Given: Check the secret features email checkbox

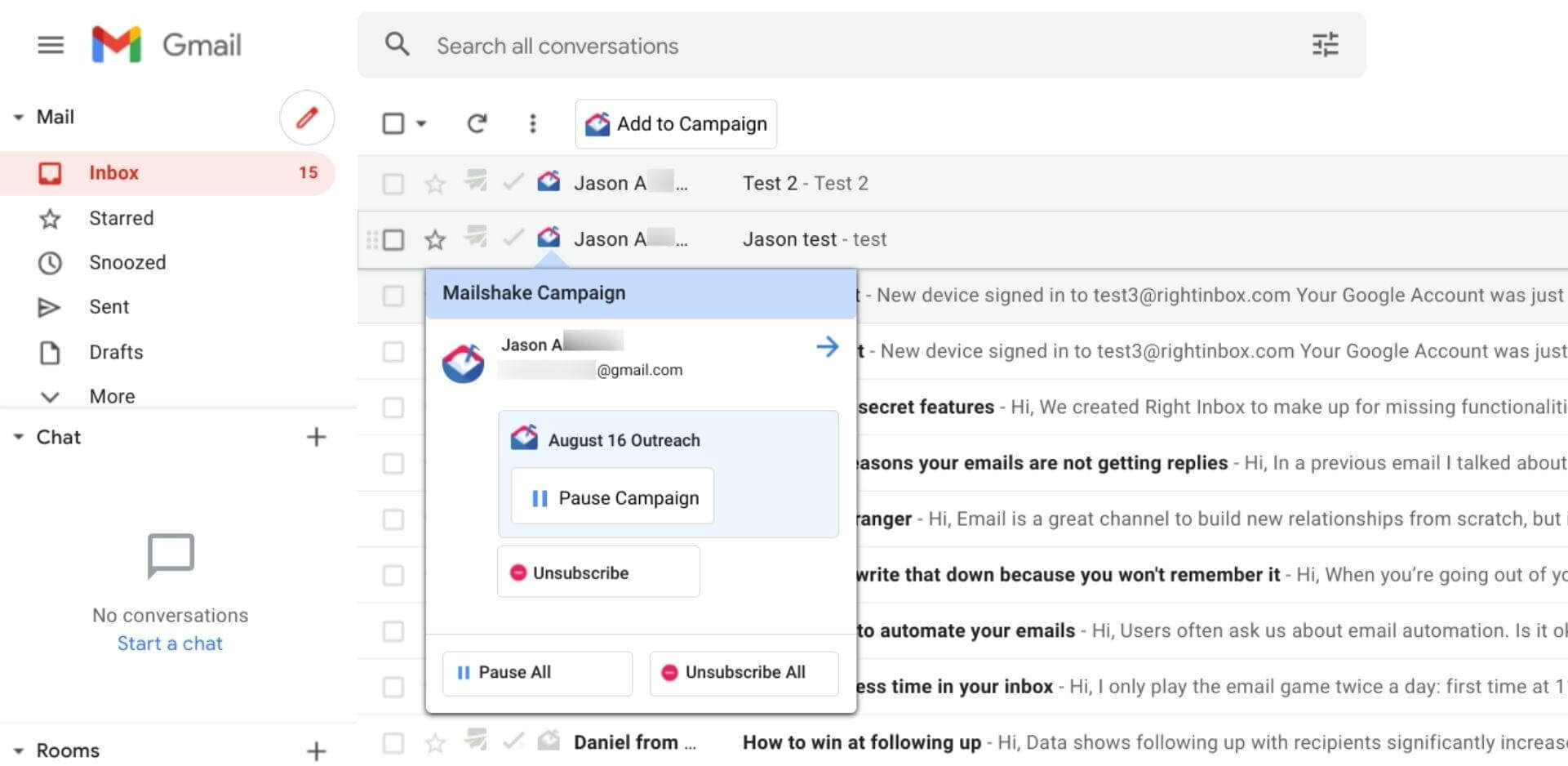Looking at the screenshot, I should pos(393,407).
